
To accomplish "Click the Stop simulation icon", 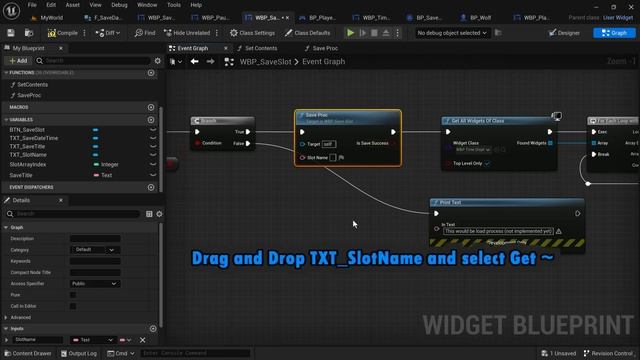I will click(374, 33).
